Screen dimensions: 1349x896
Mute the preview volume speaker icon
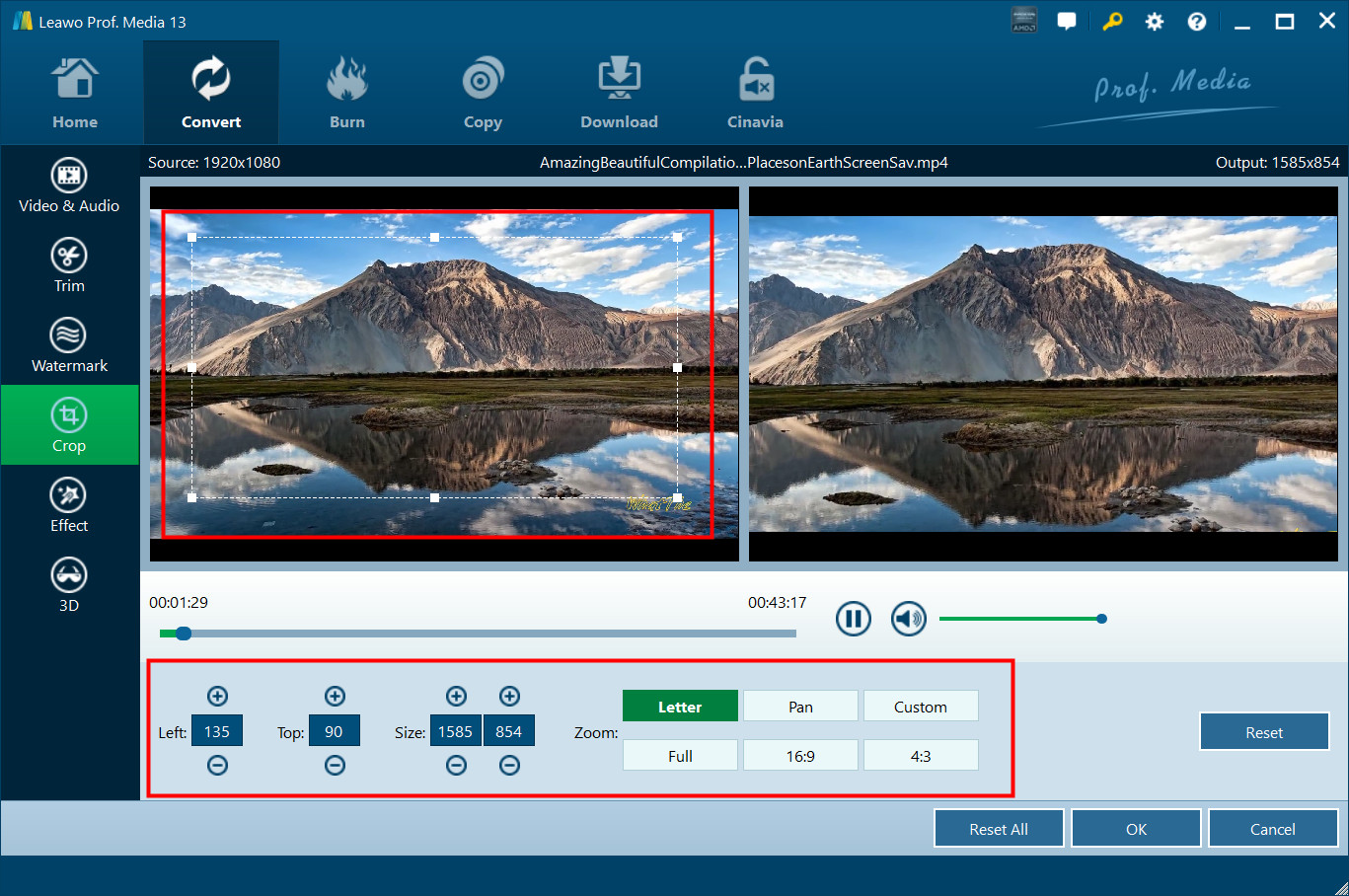pyautogui.click(x=908, y=619)
